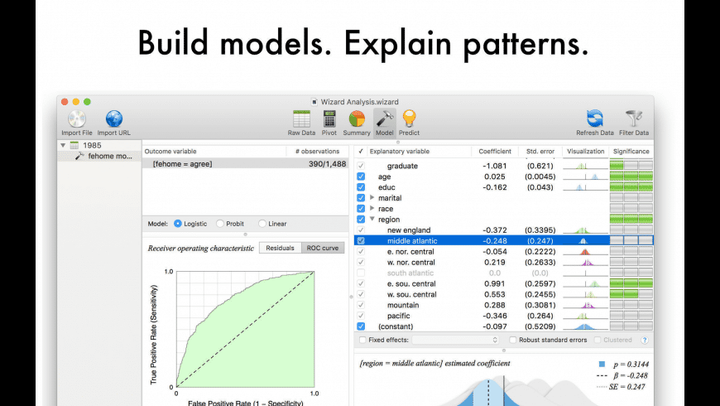Image resolution: width=720 pixels, height=406 pixels.
Task: Select the graduate variable row
Action: [x=504, y=166]
